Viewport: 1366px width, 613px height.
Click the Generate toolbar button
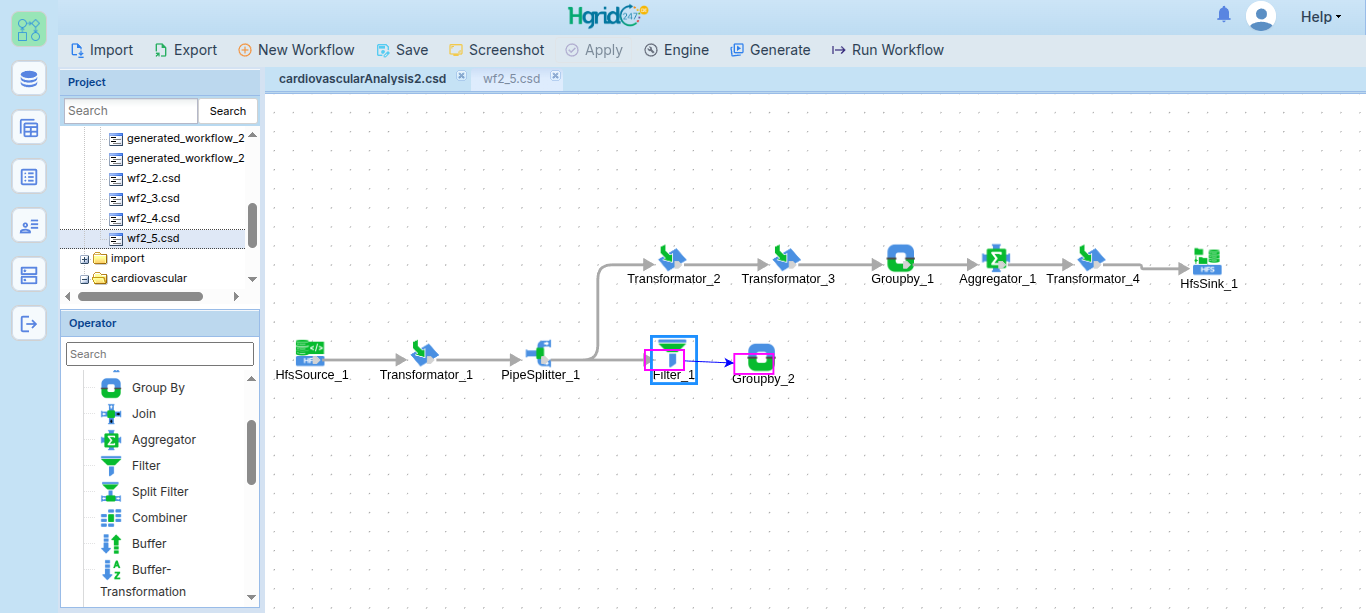click(x=770, y=50)
